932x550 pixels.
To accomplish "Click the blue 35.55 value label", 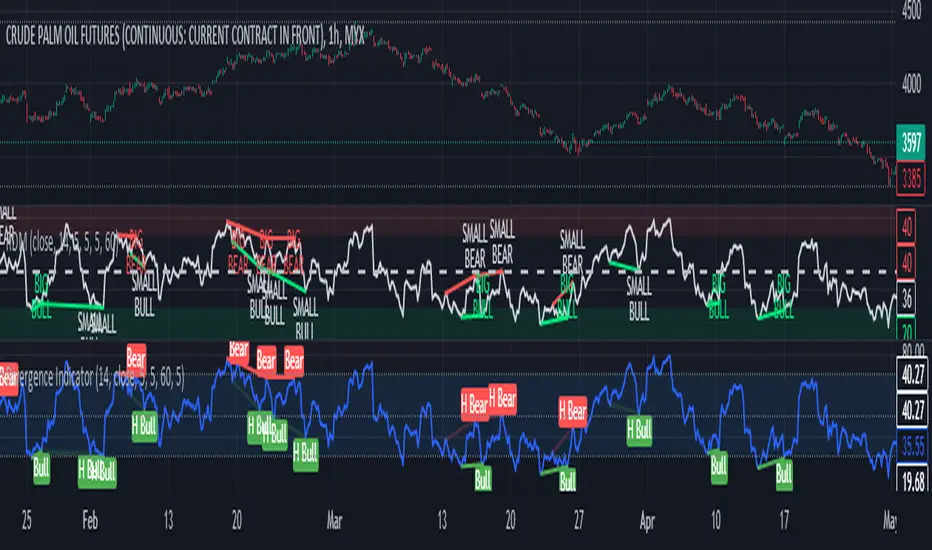I will [x=912, y=445].
